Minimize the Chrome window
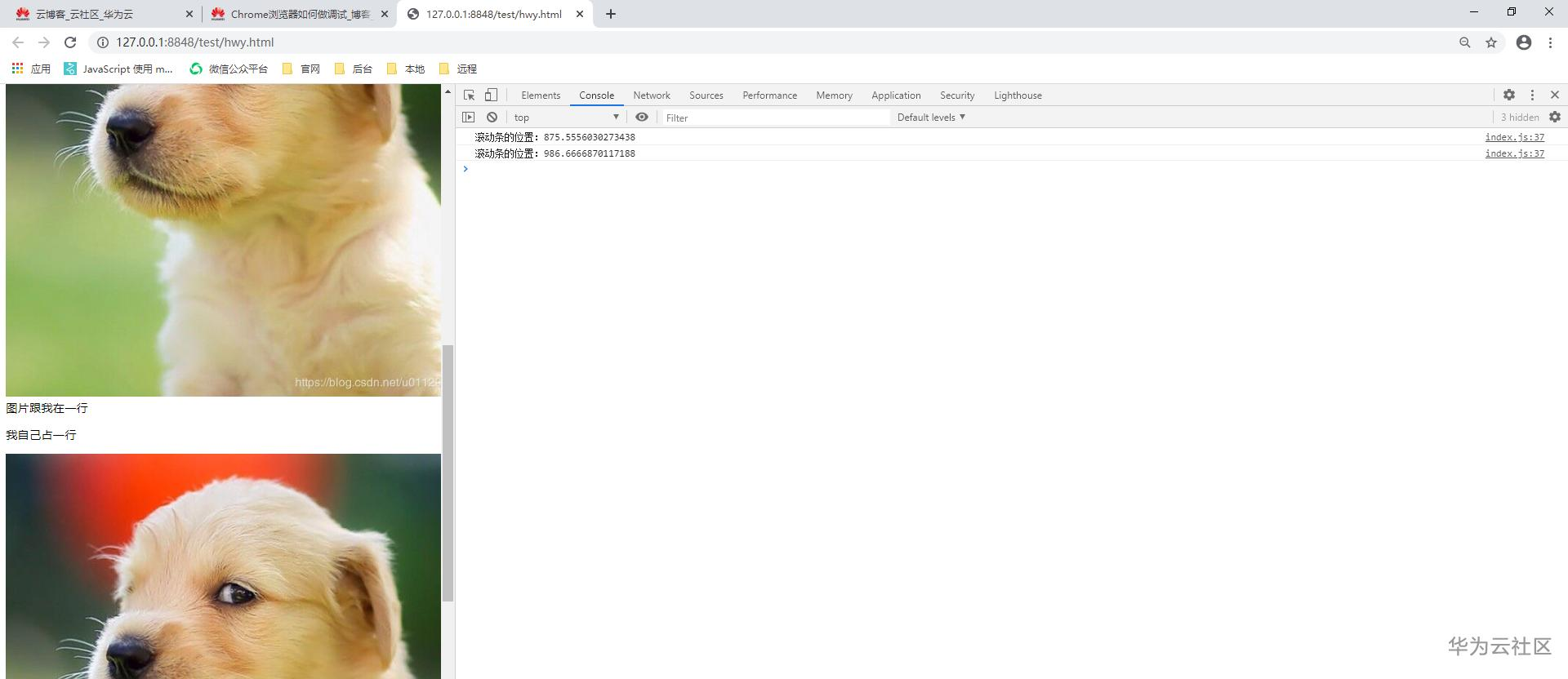 click(1474, 12)
